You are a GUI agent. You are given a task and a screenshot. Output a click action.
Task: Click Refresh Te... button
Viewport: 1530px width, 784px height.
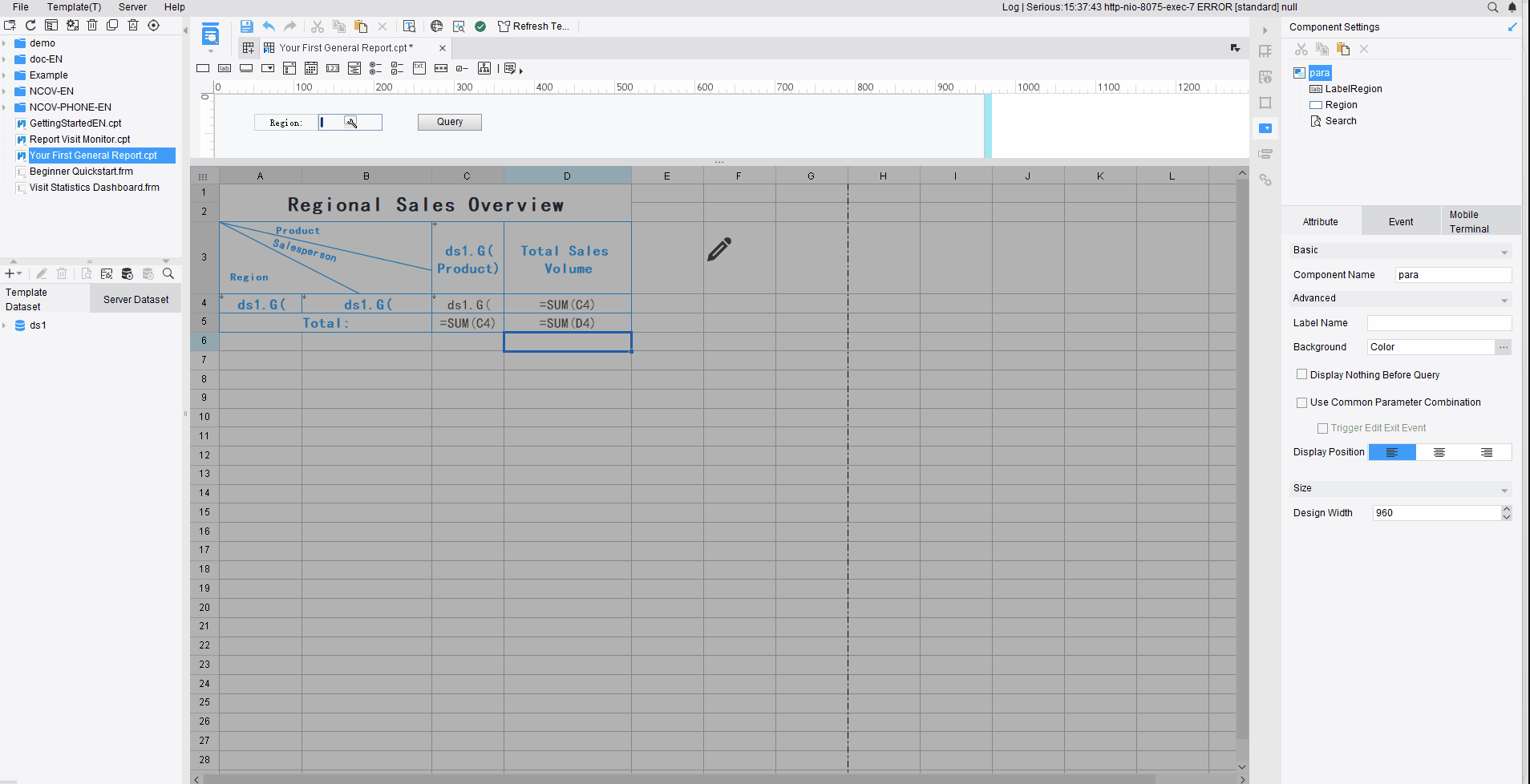[x=533, y=26]
